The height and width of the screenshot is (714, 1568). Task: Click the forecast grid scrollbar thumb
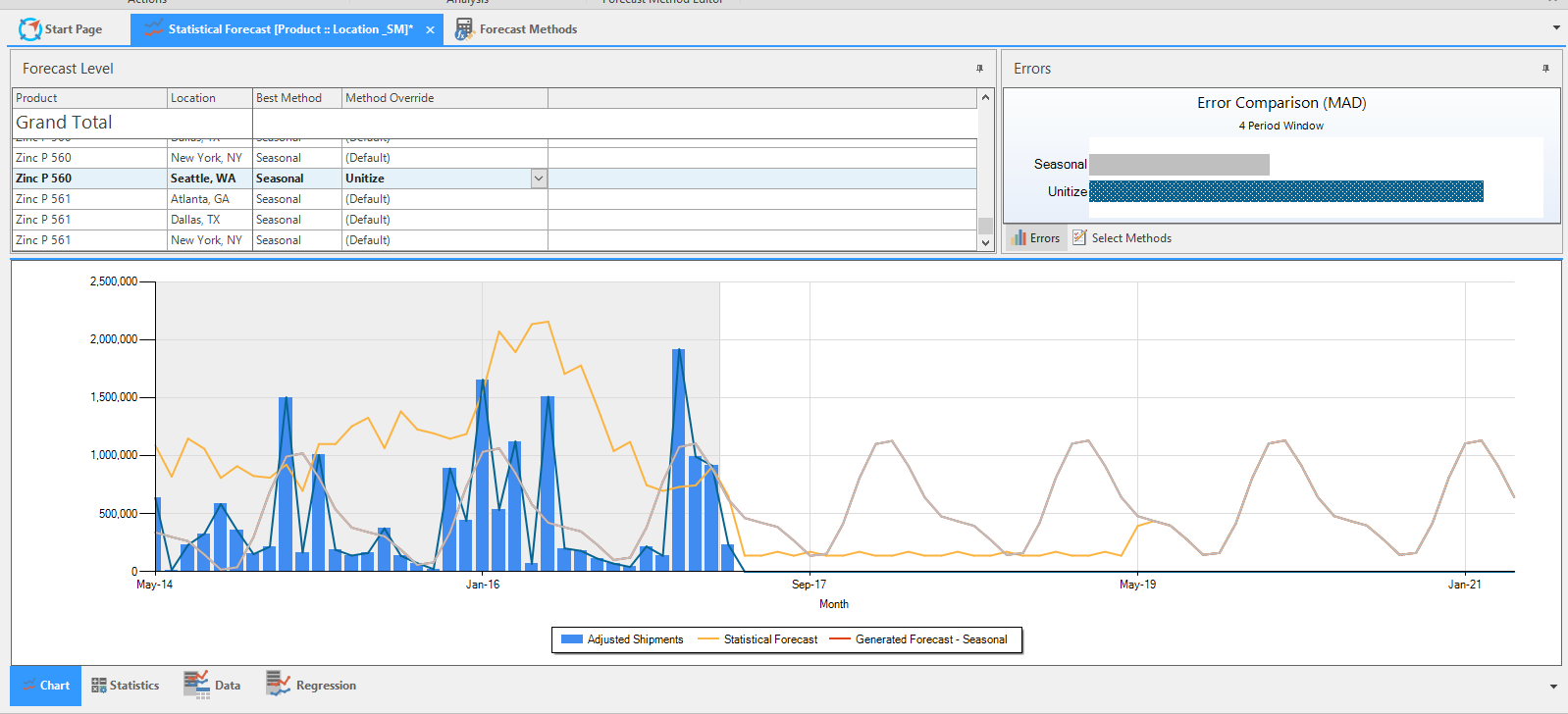(986, 226)
